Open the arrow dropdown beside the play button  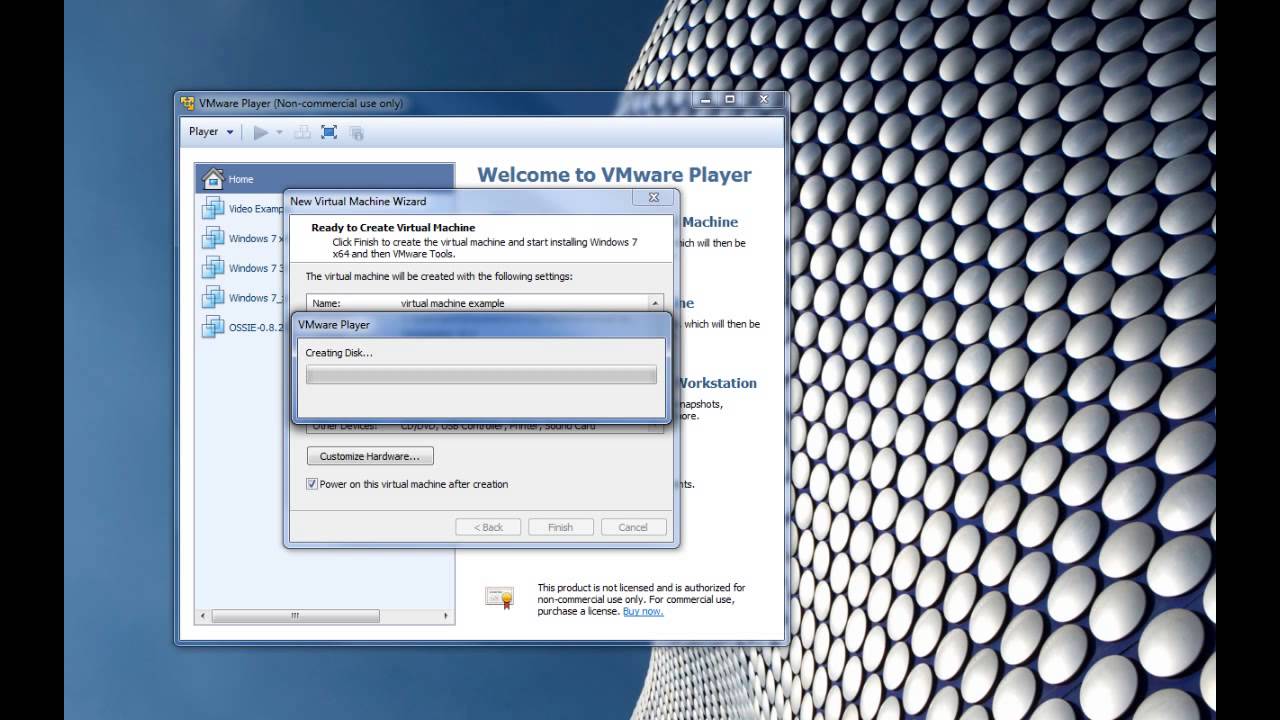click(x=279, y=132)
